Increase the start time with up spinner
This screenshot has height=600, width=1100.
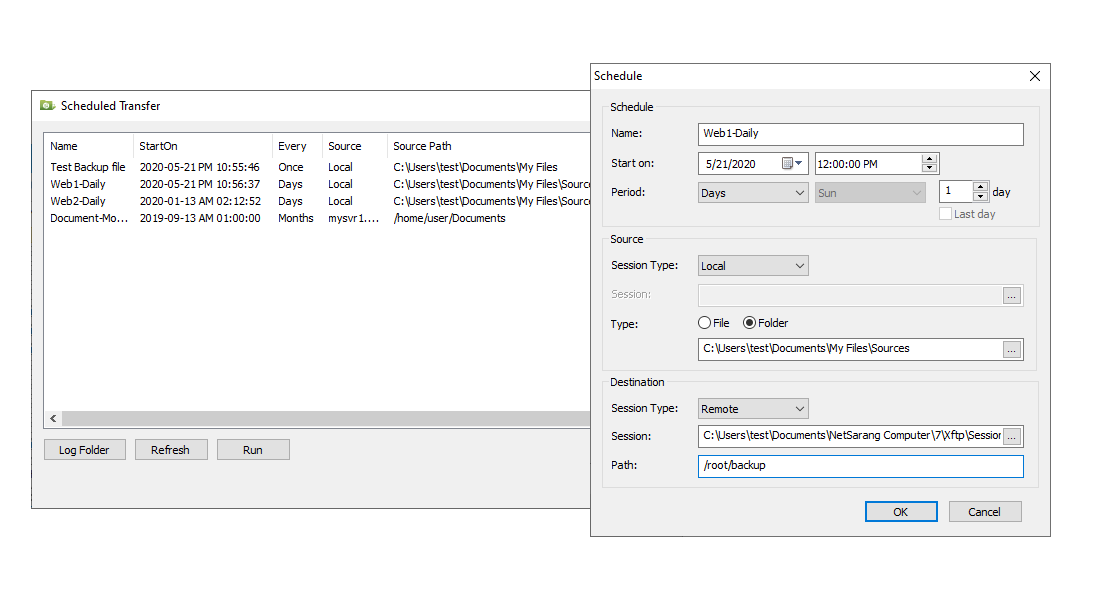coord(930,159)
